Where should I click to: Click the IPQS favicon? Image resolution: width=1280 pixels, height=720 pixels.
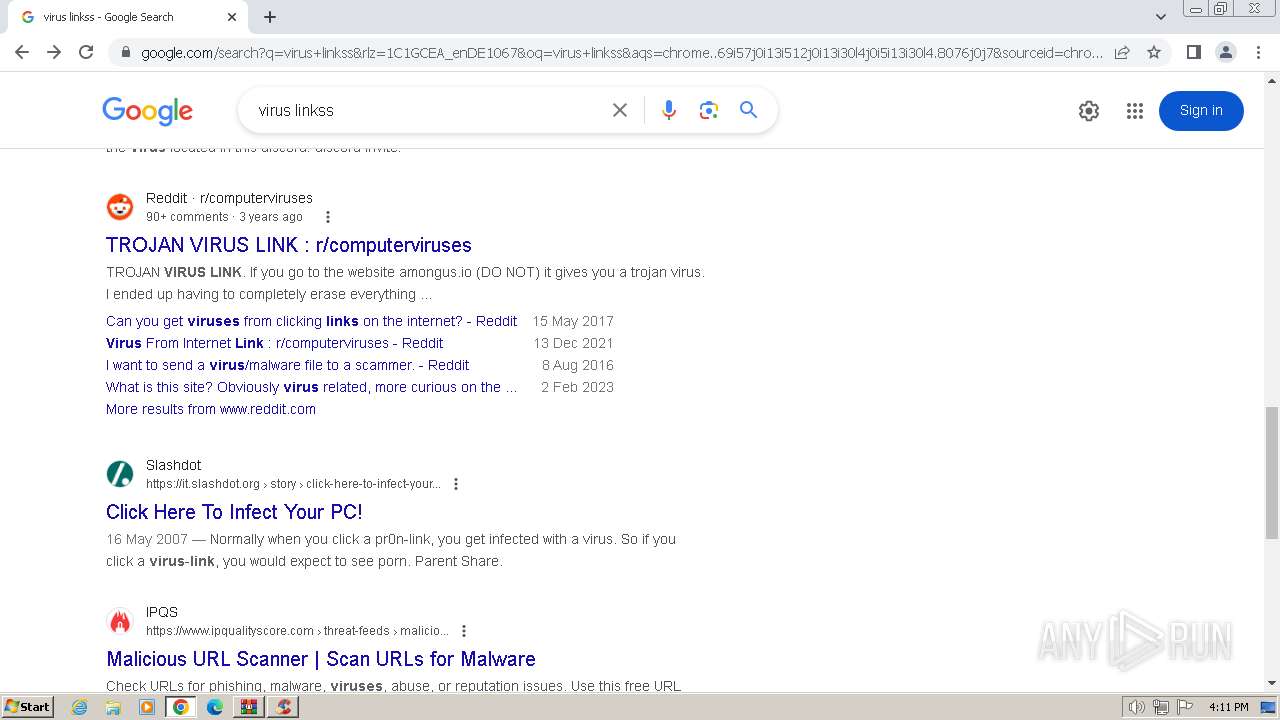[x=120, y=621]
